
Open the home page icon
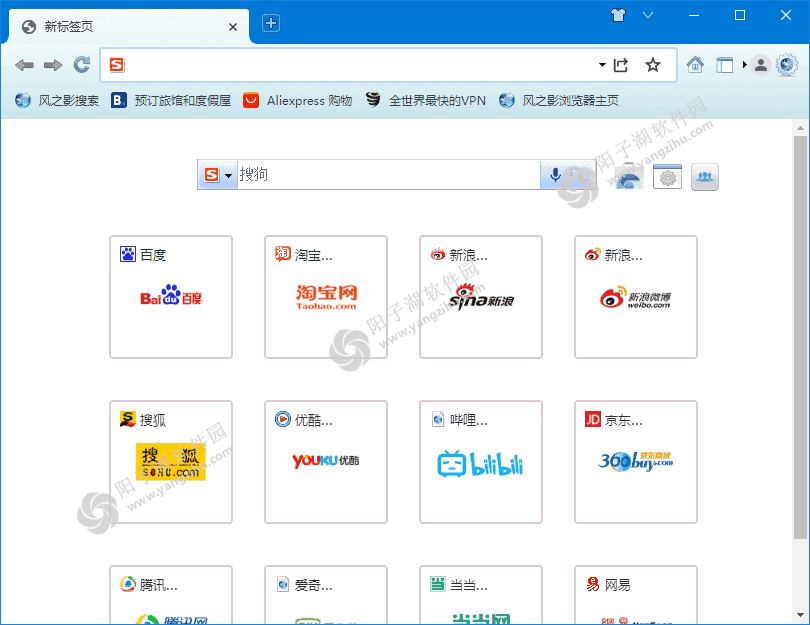point(695,64)
